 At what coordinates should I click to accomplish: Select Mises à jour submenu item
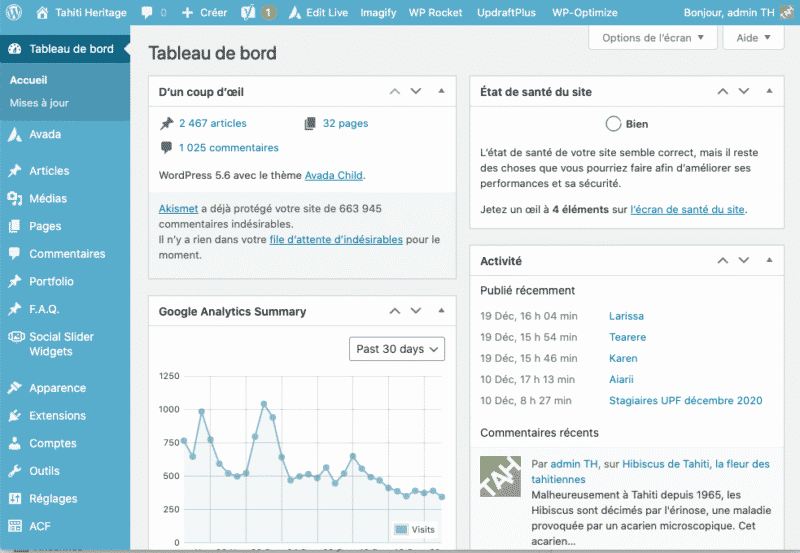tap(39, 103)
